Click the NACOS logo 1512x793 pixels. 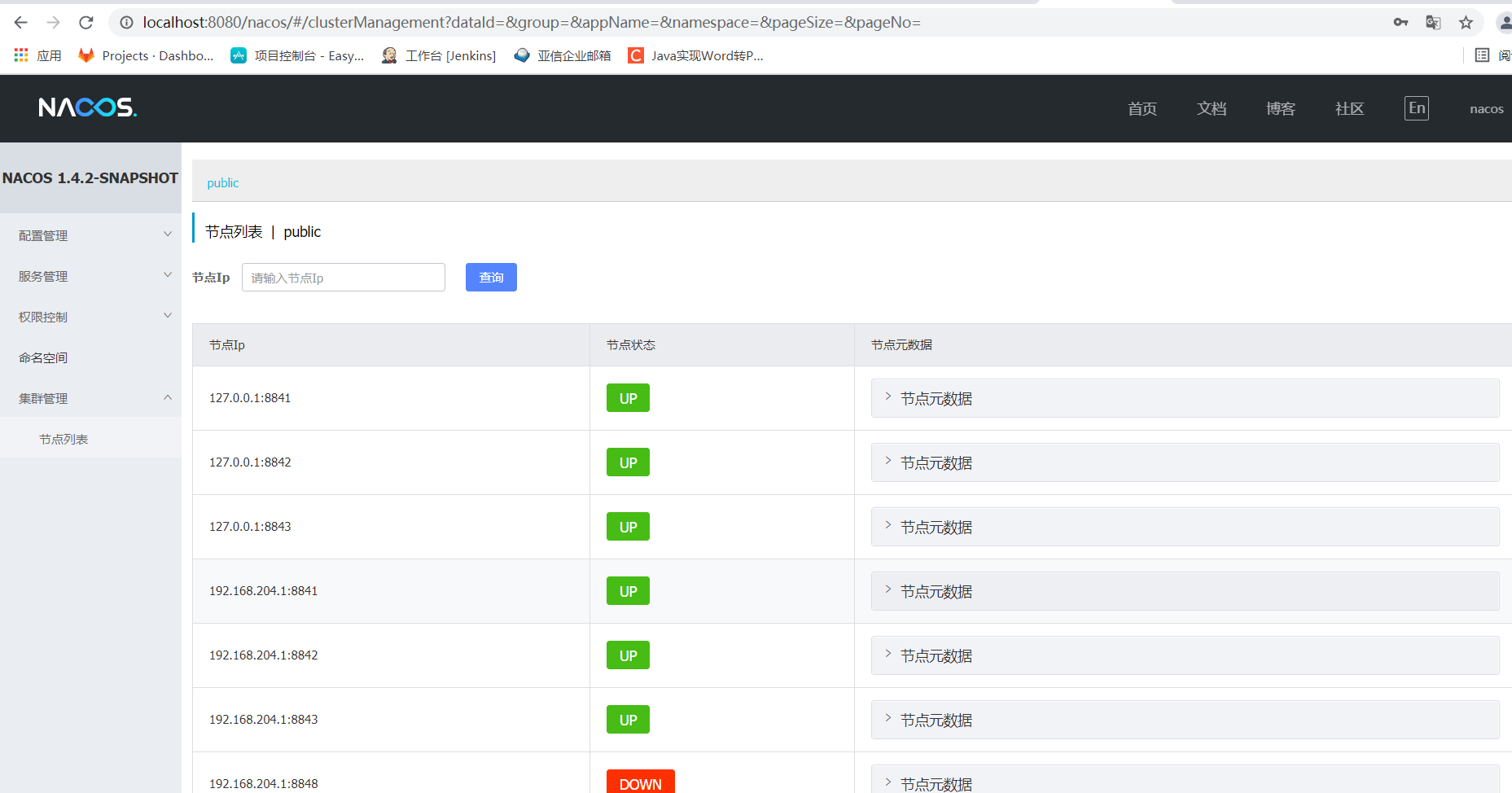click(x=87, y=107)
